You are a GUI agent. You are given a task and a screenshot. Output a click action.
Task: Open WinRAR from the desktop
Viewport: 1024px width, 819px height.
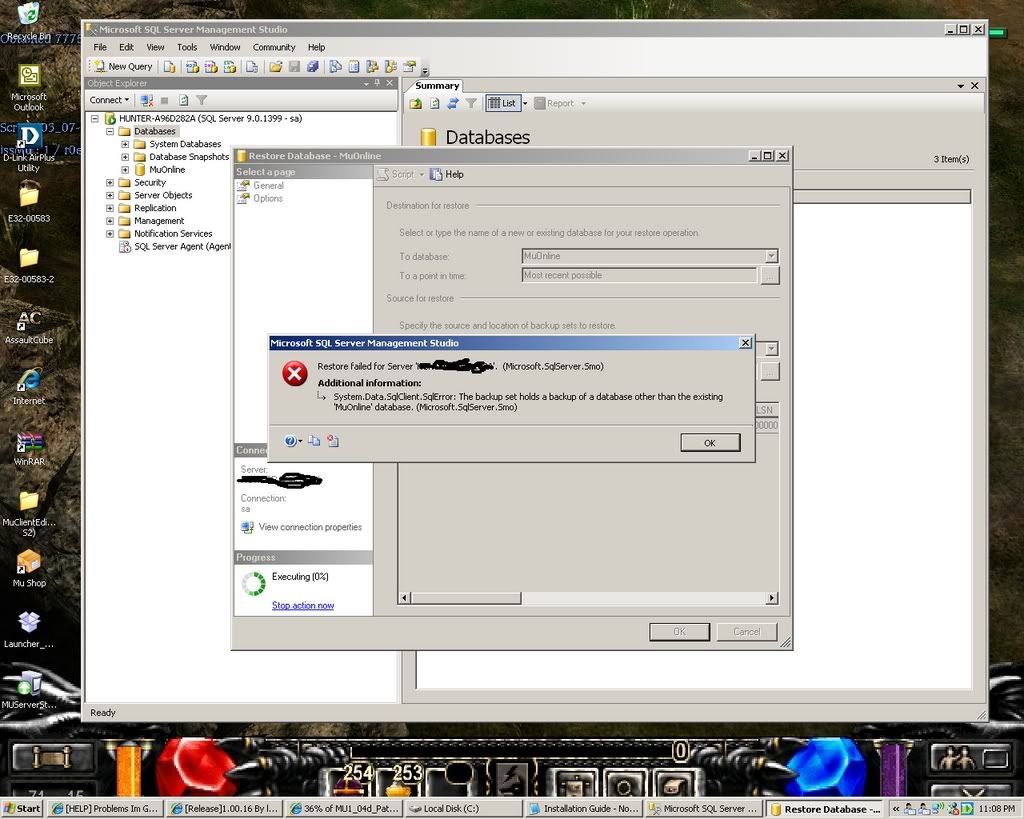click(x=29, y=446)
